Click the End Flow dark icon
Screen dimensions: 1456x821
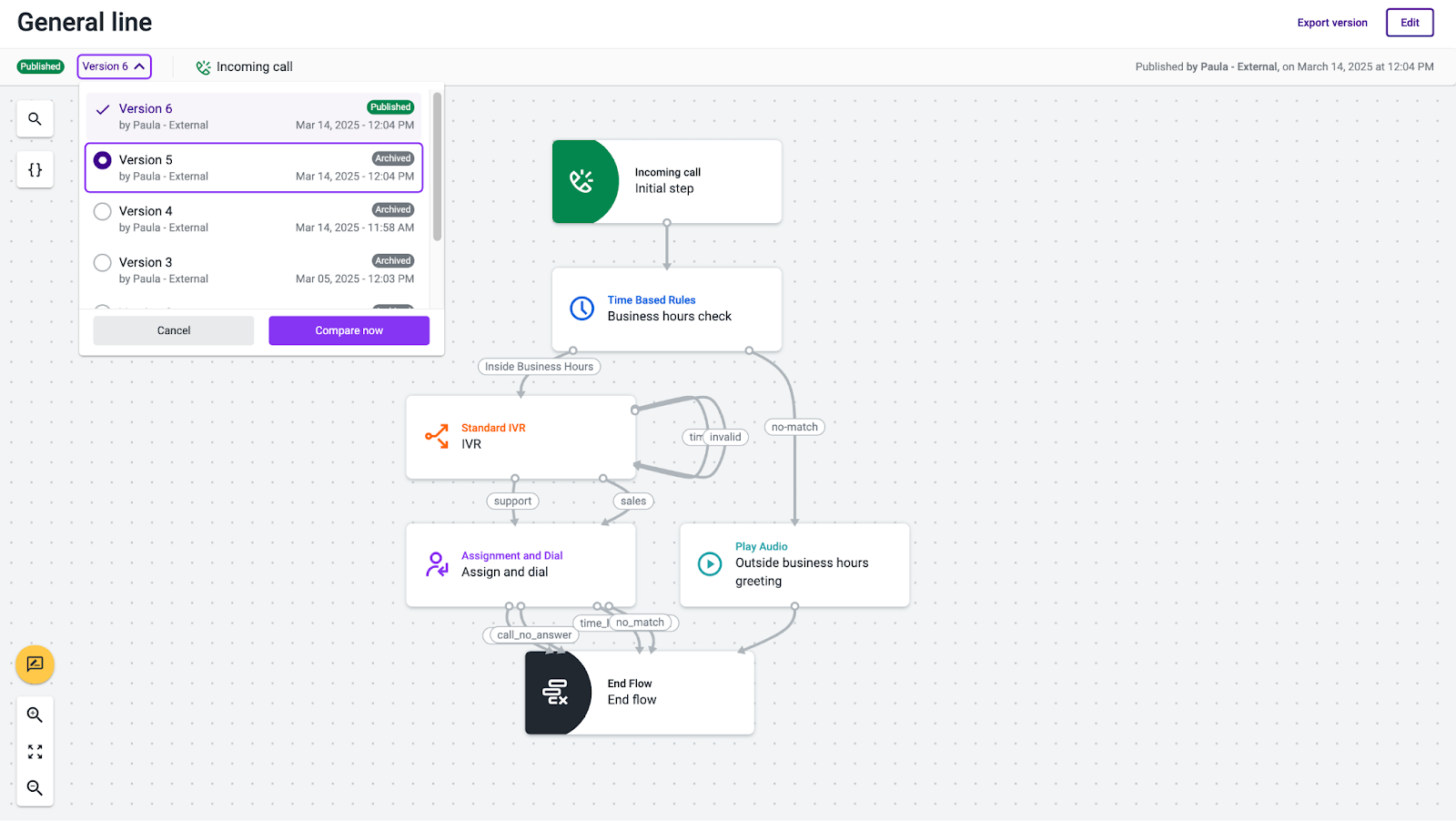point(556,693)
